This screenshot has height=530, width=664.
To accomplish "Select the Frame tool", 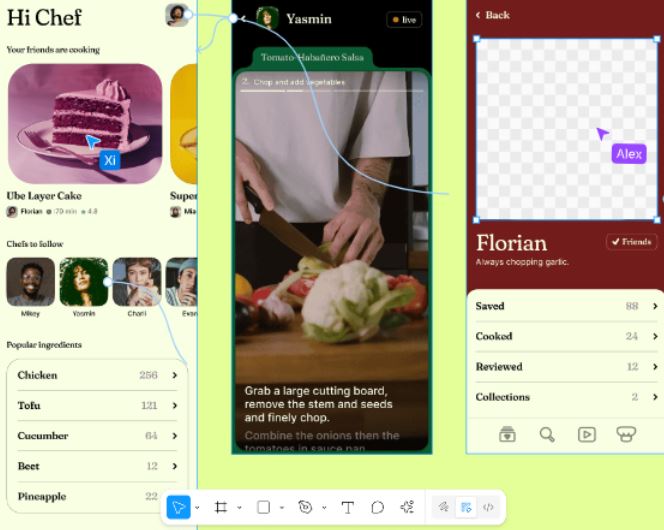I will (x=221, y=507).
